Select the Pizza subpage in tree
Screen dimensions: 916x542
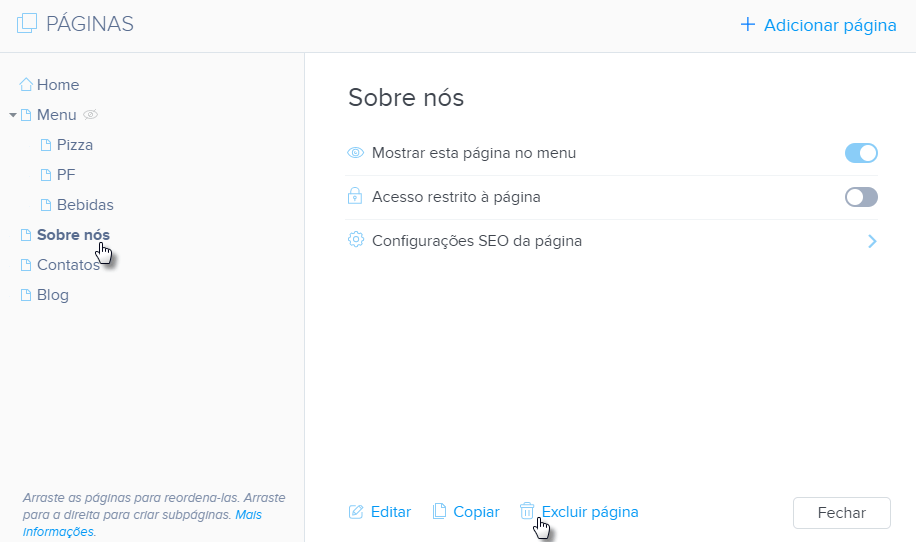[x=74, y=145]
